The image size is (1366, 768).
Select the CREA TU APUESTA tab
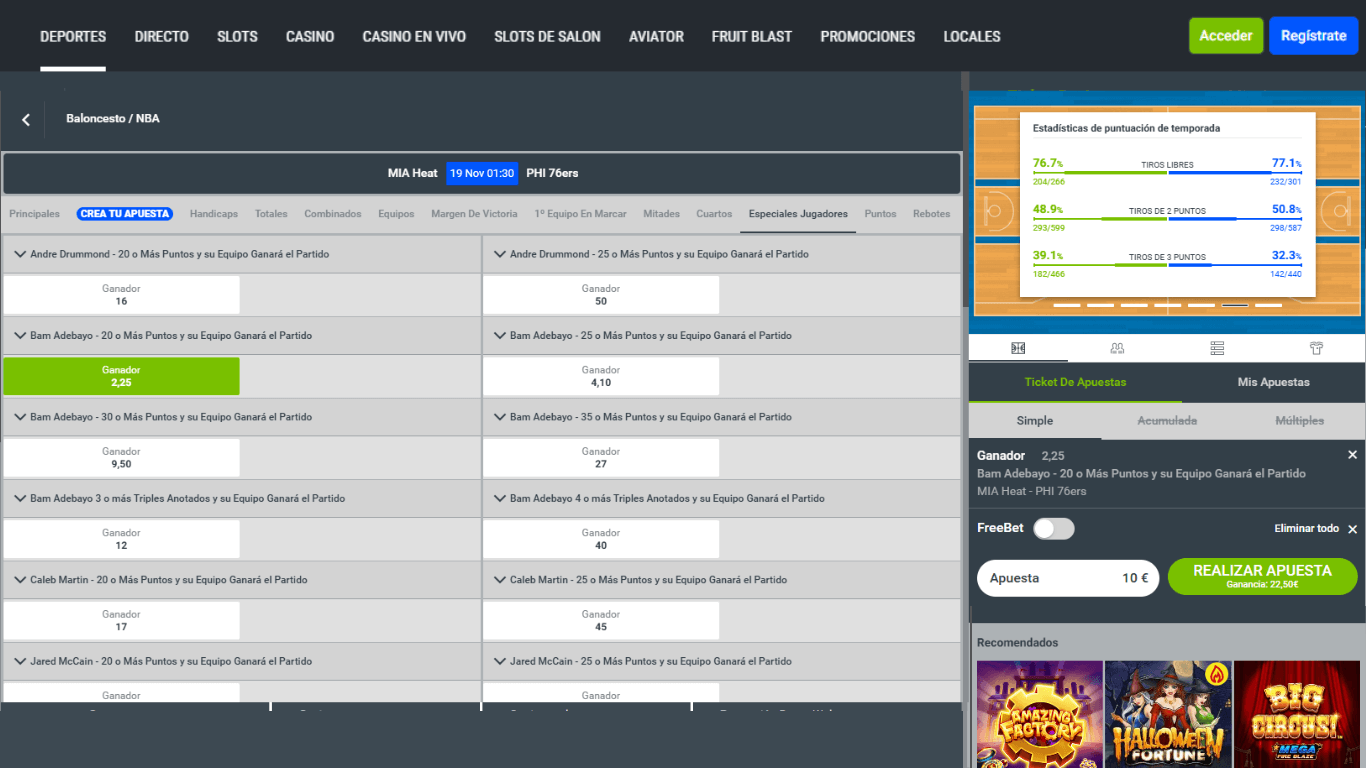pyautogui.click(x=125, y=214)
